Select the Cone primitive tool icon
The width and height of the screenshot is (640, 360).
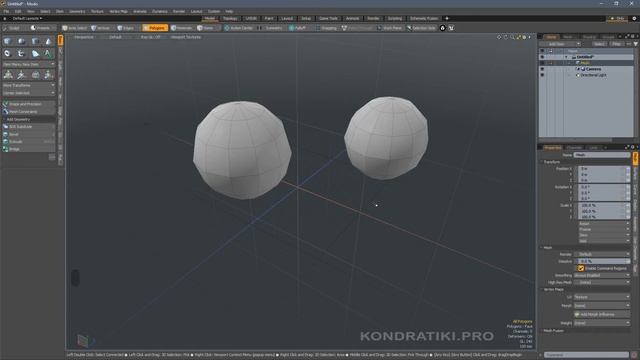[x=48, y=41]
